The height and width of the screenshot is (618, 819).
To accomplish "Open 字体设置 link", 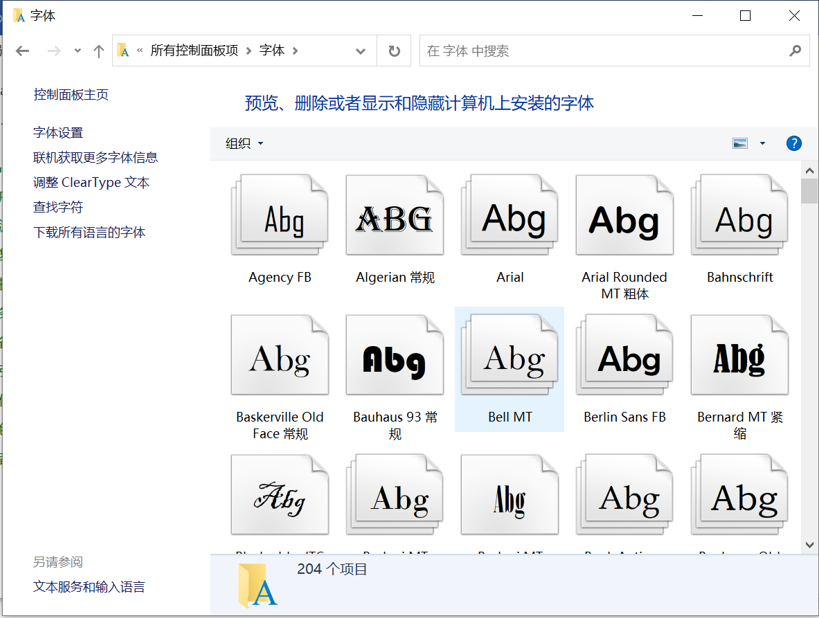I will tap(58, 133).
